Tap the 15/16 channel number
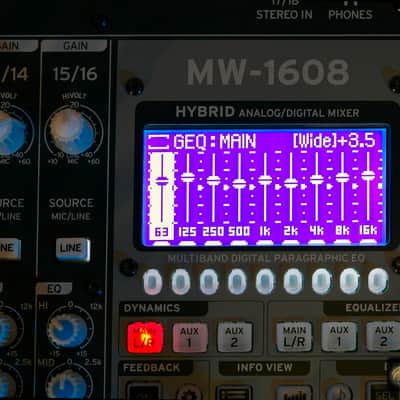Screen dimensions: 400x400 coord(75,74)
